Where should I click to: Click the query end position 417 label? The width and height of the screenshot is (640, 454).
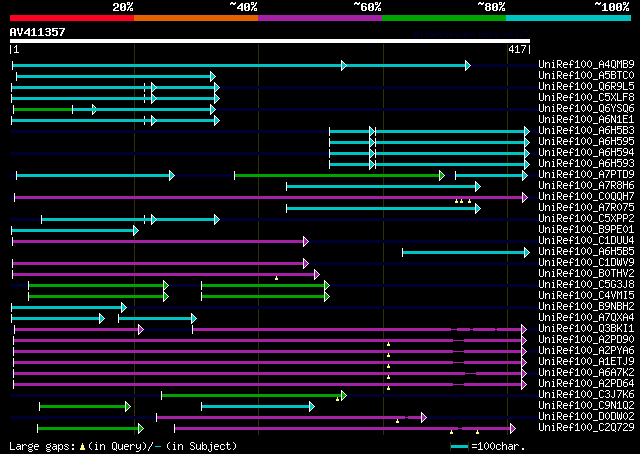coord(517,49)
